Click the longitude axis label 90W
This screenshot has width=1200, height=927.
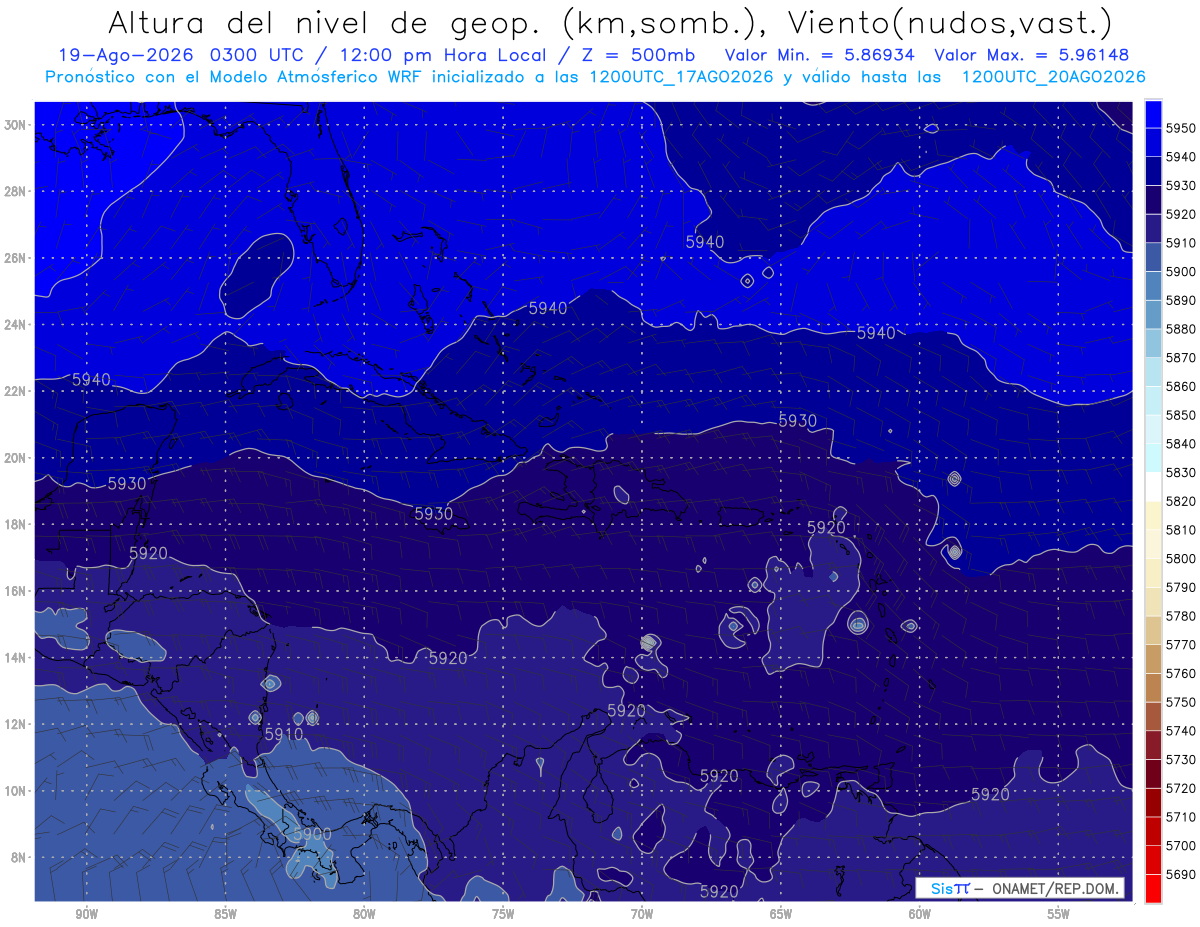86,914
